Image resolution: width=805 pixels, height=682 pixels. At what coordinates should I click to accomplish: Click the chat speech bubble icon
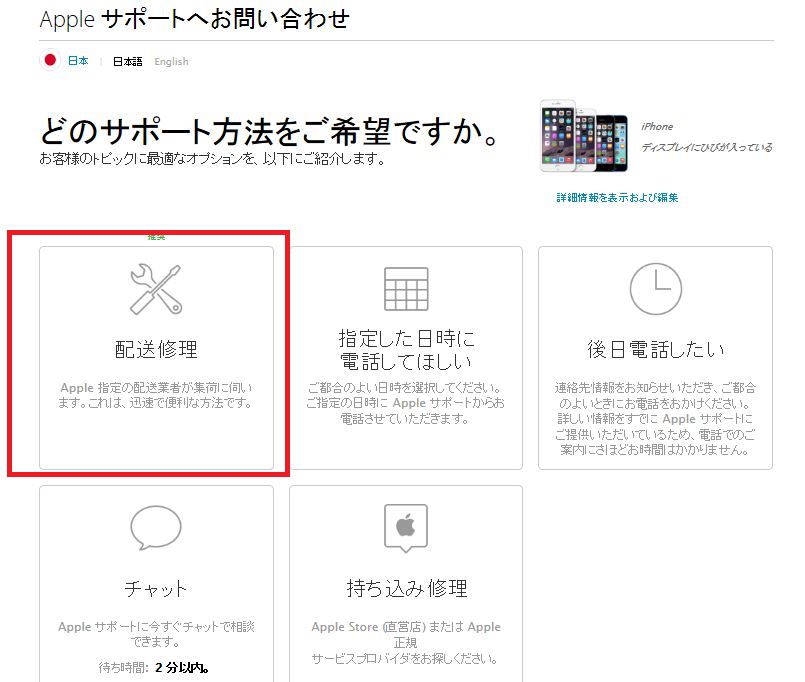tap(156, 528)
